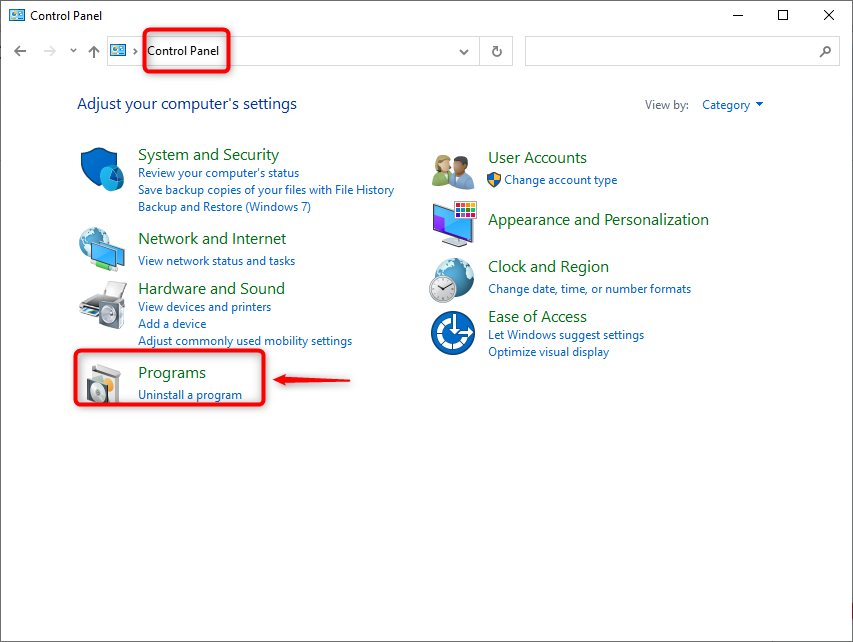Click the Ease of Access icon

[454, 333]
